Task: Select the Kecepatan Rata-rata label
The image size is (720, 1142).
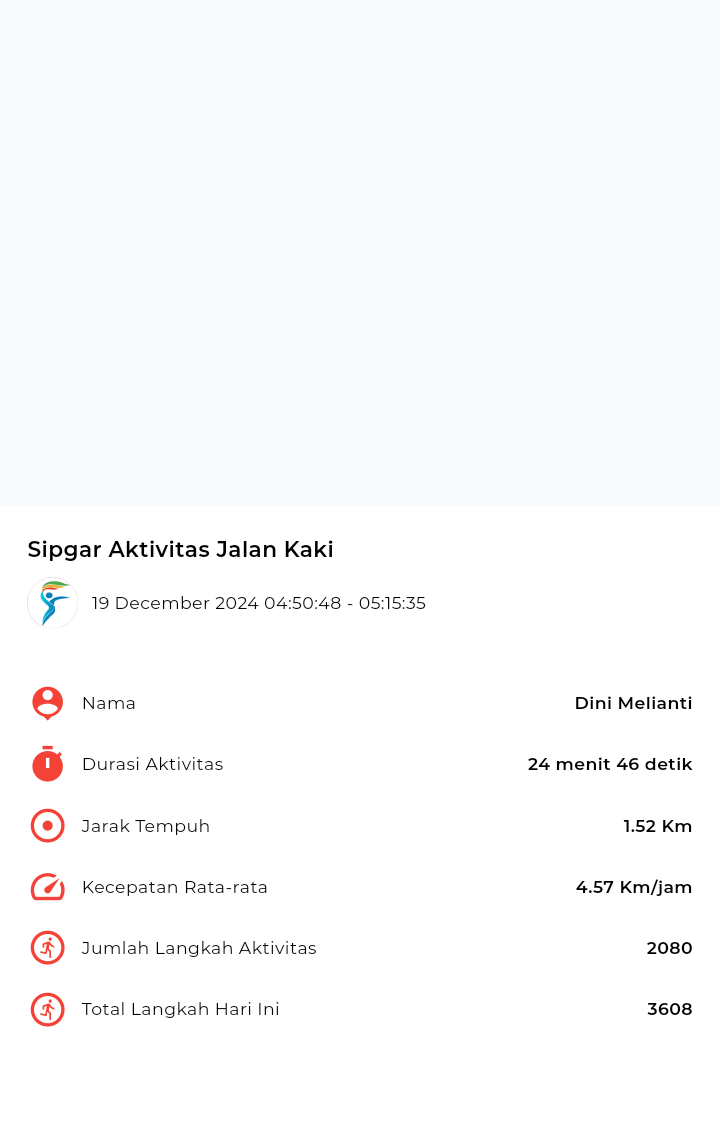Action: (175, 887)
